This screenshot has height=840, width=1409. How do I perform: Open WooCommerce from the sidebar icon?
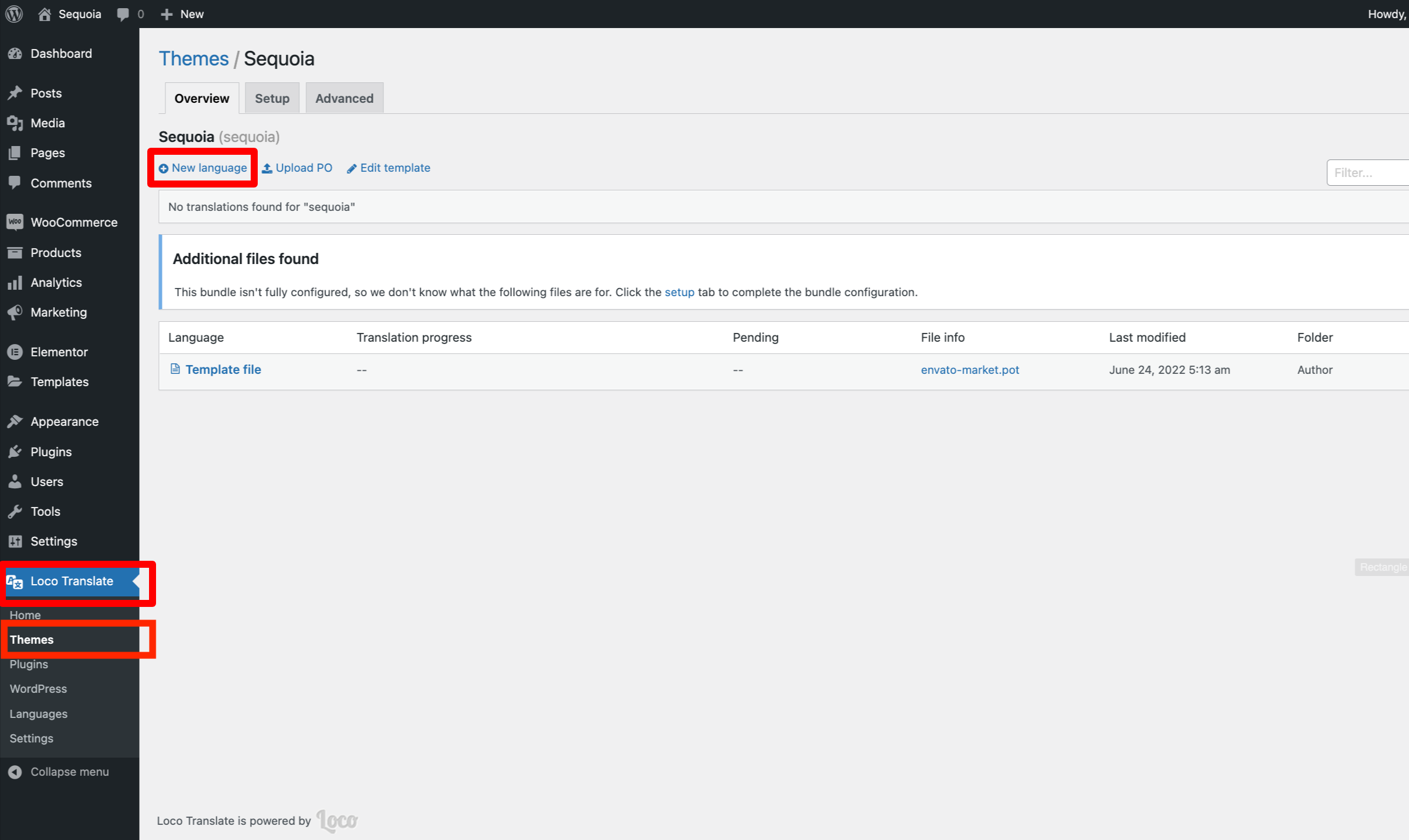[x=15, y=222]
